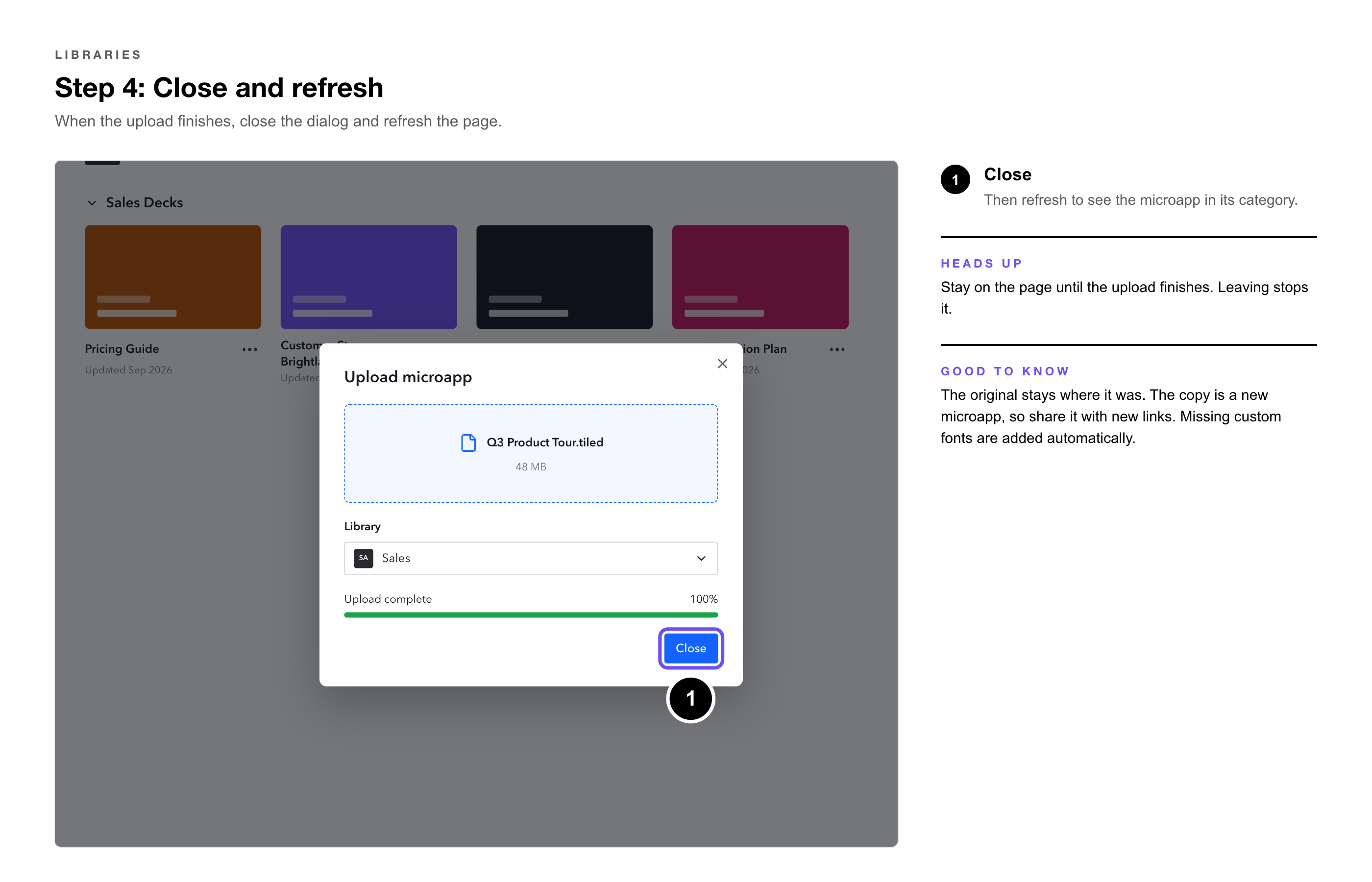Click the Q3 Product Tour.tiled file icon
The width and height of the screenshot is (1372, 882).
click(x=468, y=442)
